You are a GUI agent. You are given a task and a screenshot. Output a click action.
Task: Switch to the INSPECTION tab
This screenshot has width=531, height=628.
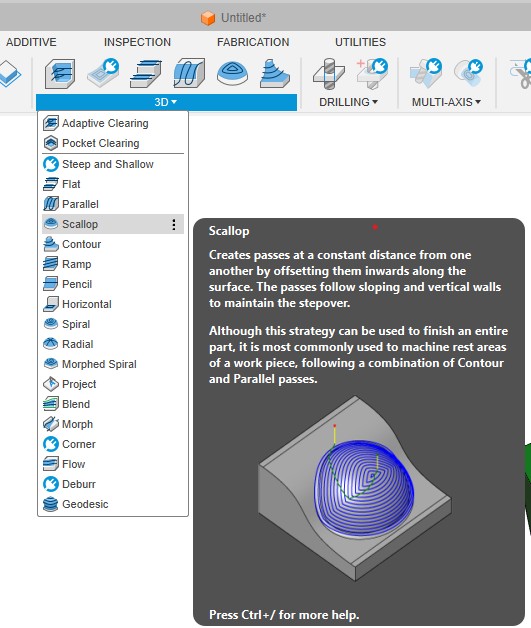137,42
